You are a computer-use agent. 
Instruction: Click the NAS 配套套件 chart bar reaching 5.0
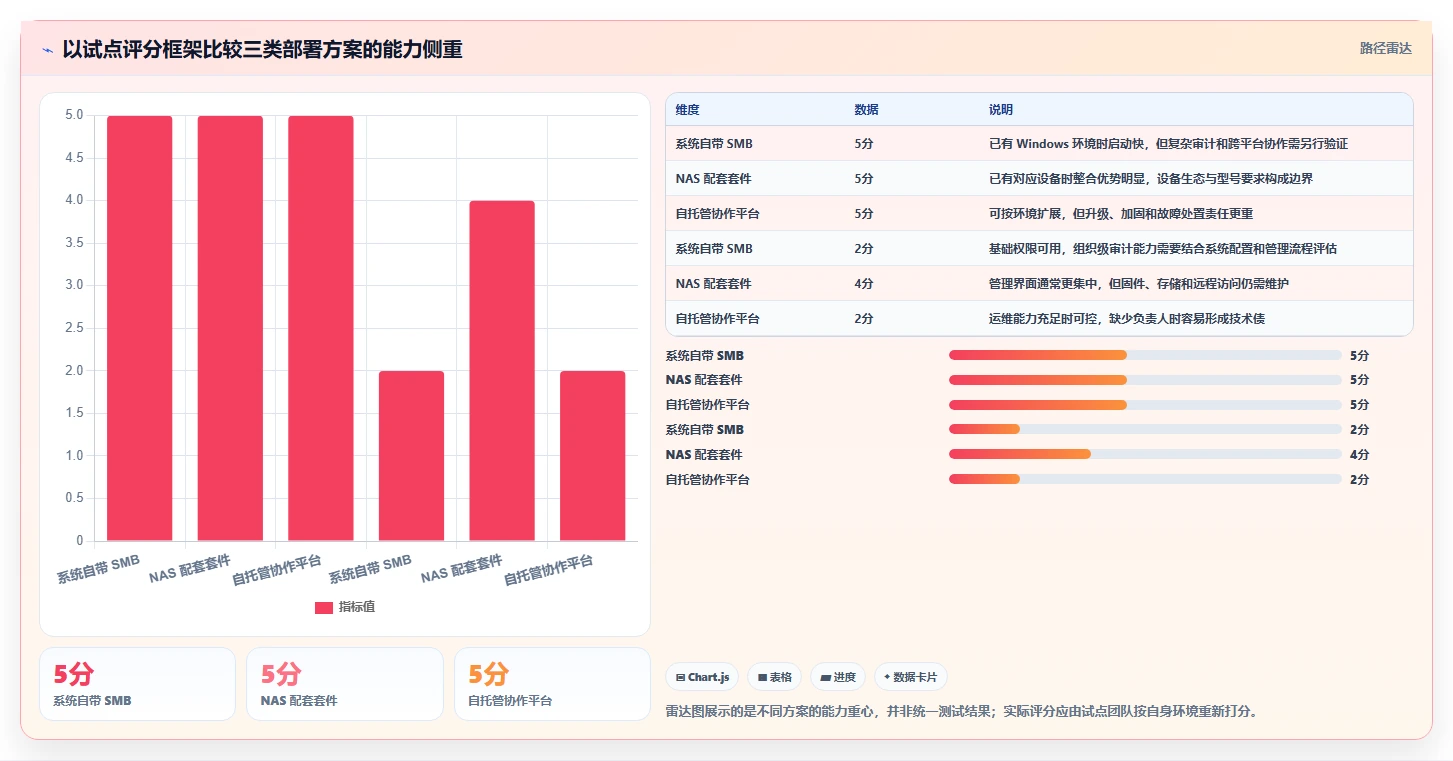230,328
